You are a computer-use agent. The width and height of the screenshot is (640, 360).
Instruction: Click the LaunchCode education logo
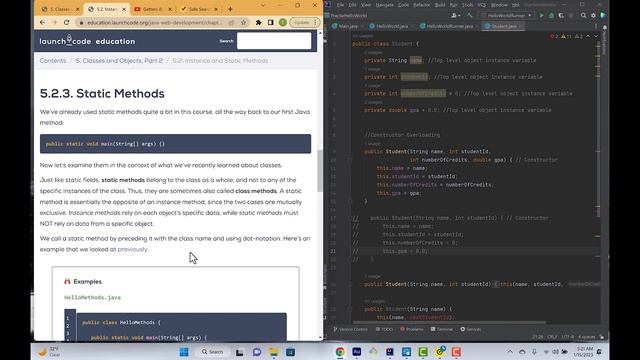tap(87, 41)
